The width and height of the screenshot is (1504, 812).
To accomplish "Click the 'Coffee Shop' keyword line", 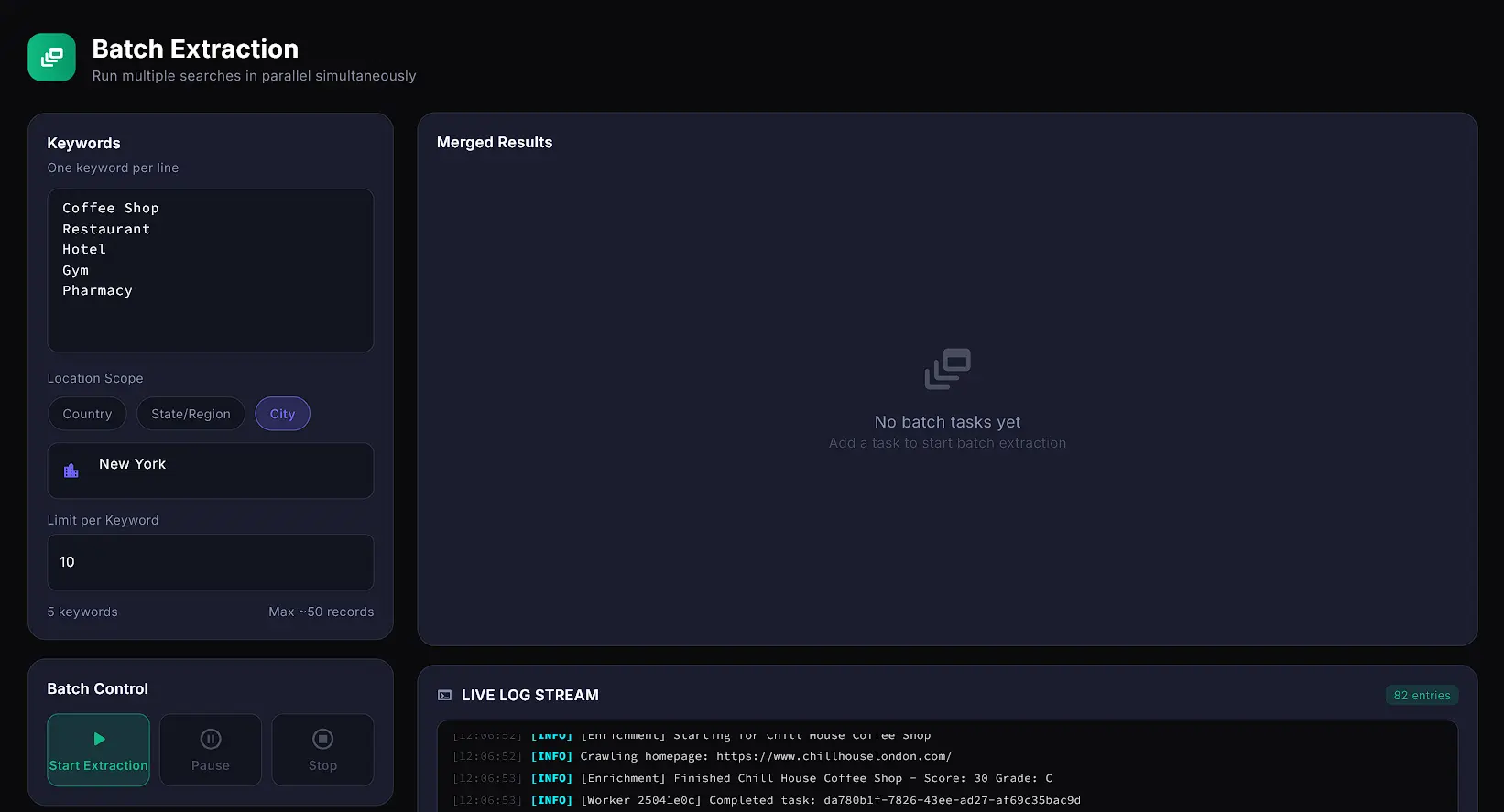I will pyautogui.click(x=111, y=209).
